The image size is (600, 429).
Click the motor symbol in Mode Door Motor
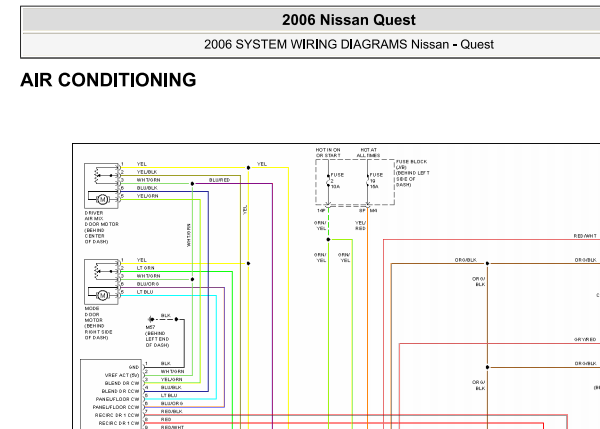(102, 295)
